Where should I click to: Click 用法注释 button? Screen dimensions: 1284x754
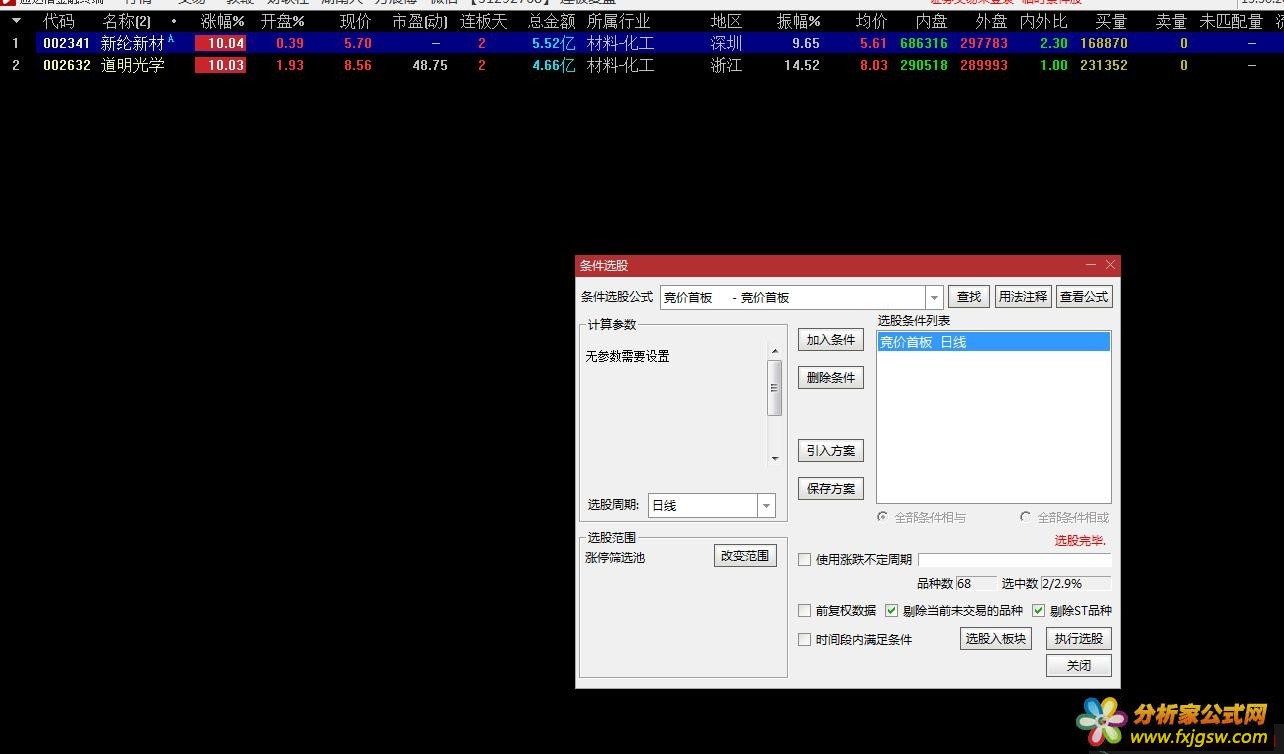pyautogui.click(x=1023, y=297)
